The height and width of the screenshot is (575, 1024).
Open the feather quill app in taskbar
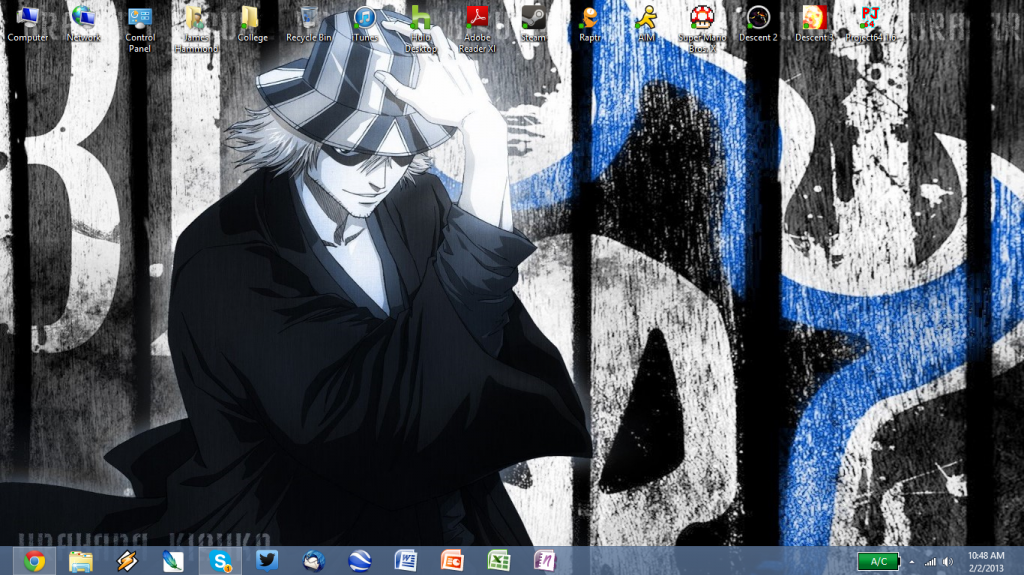click(174, 561)
